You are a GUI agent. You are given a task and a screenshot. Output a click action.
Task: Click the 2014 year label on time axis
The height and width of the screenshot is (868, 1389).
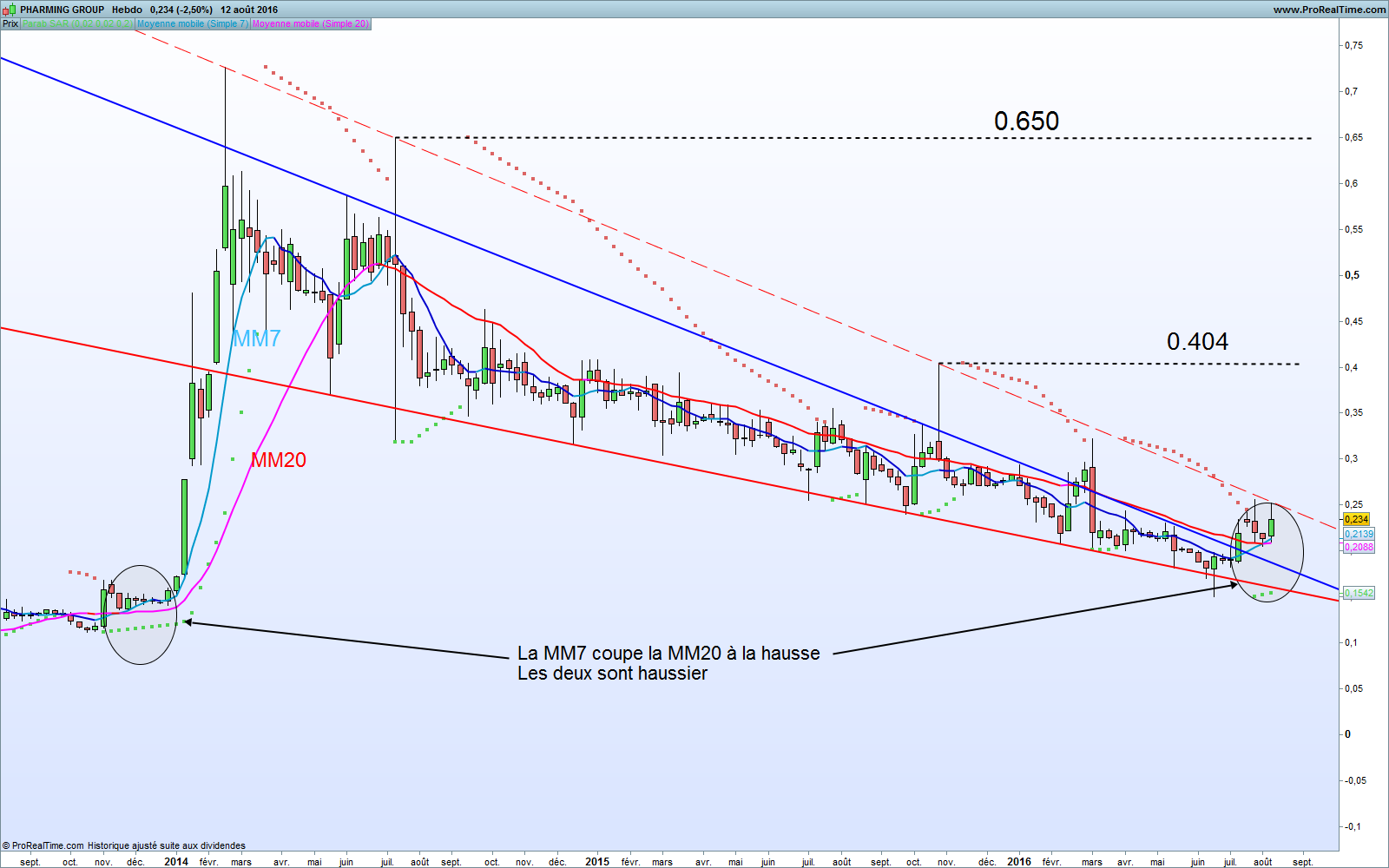click(x=176, y=862)
